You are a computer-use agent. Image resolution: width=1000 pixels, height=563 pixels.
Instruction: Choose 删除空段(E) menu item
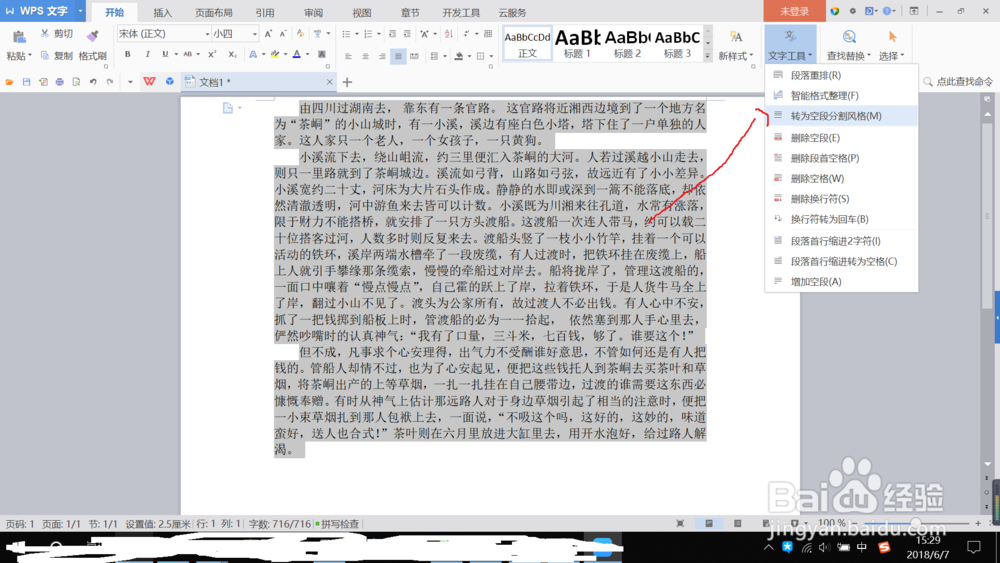tap(841, 138)
